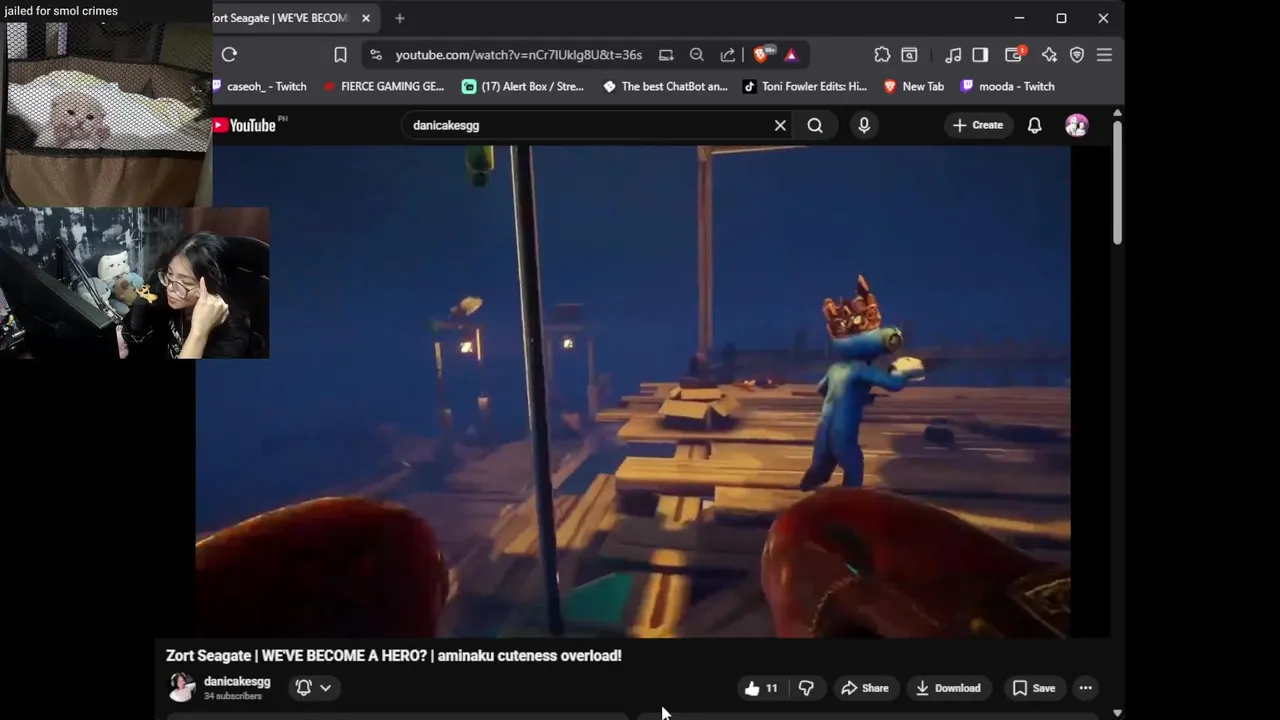Screen dimensions: 1280x720
Task: Open Toni Fowler Edits bookmark
Action: [805, 87]
